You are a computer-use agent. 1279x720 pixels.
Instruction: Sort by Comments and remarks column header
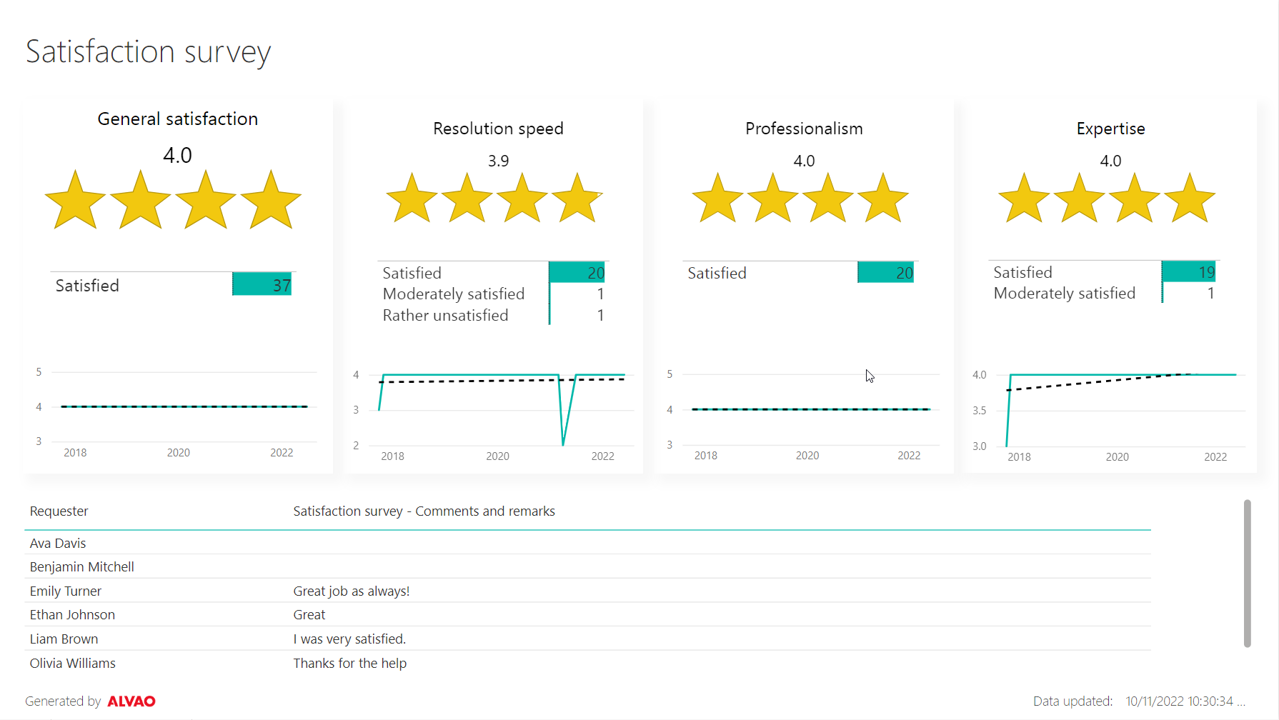coord(424,511)
